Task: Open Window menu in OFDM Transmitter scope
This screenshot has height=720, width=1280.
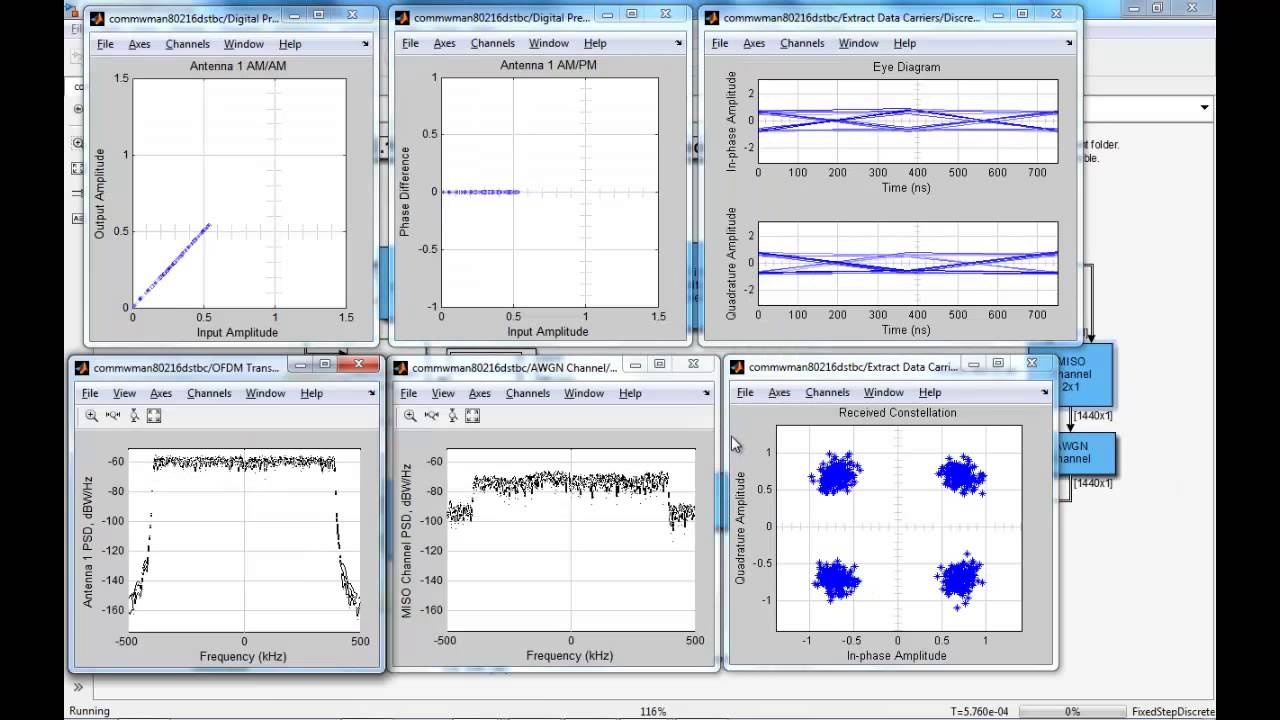Action: 266,393
